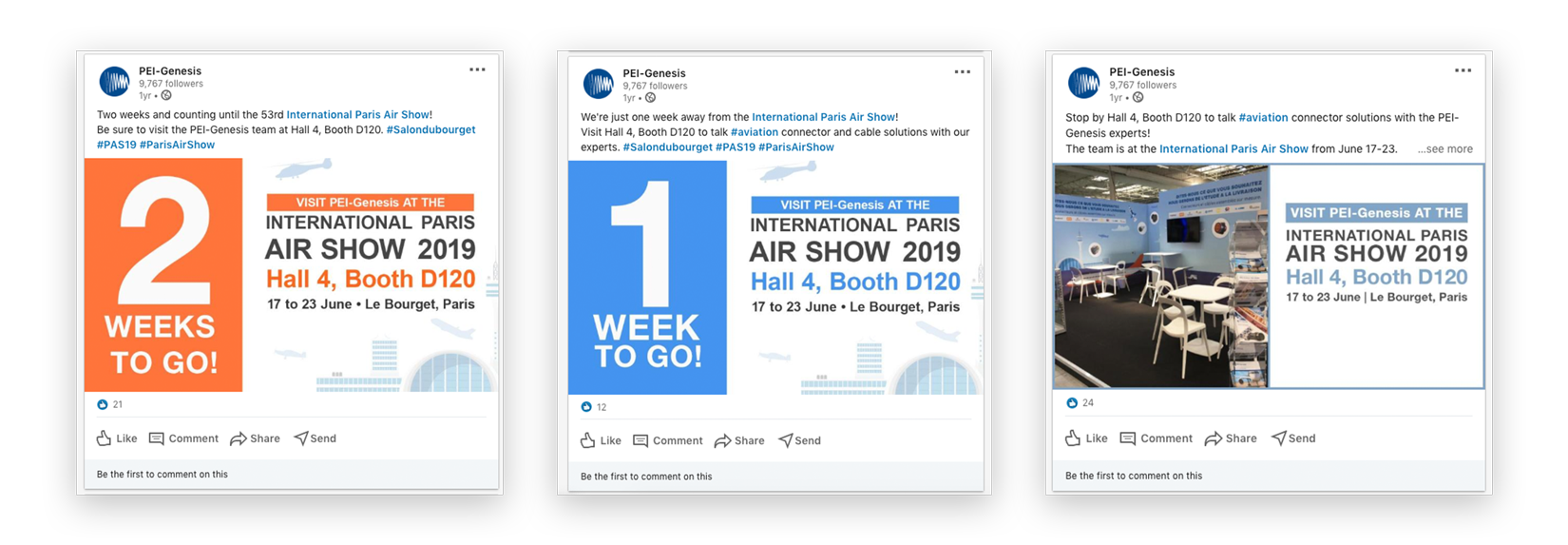Image resolution: width=1568 pixels, height=545 pixels.
Task: Open PEI-Genesis company name on the booth photo post
Action: click(x=1141, y=72)
